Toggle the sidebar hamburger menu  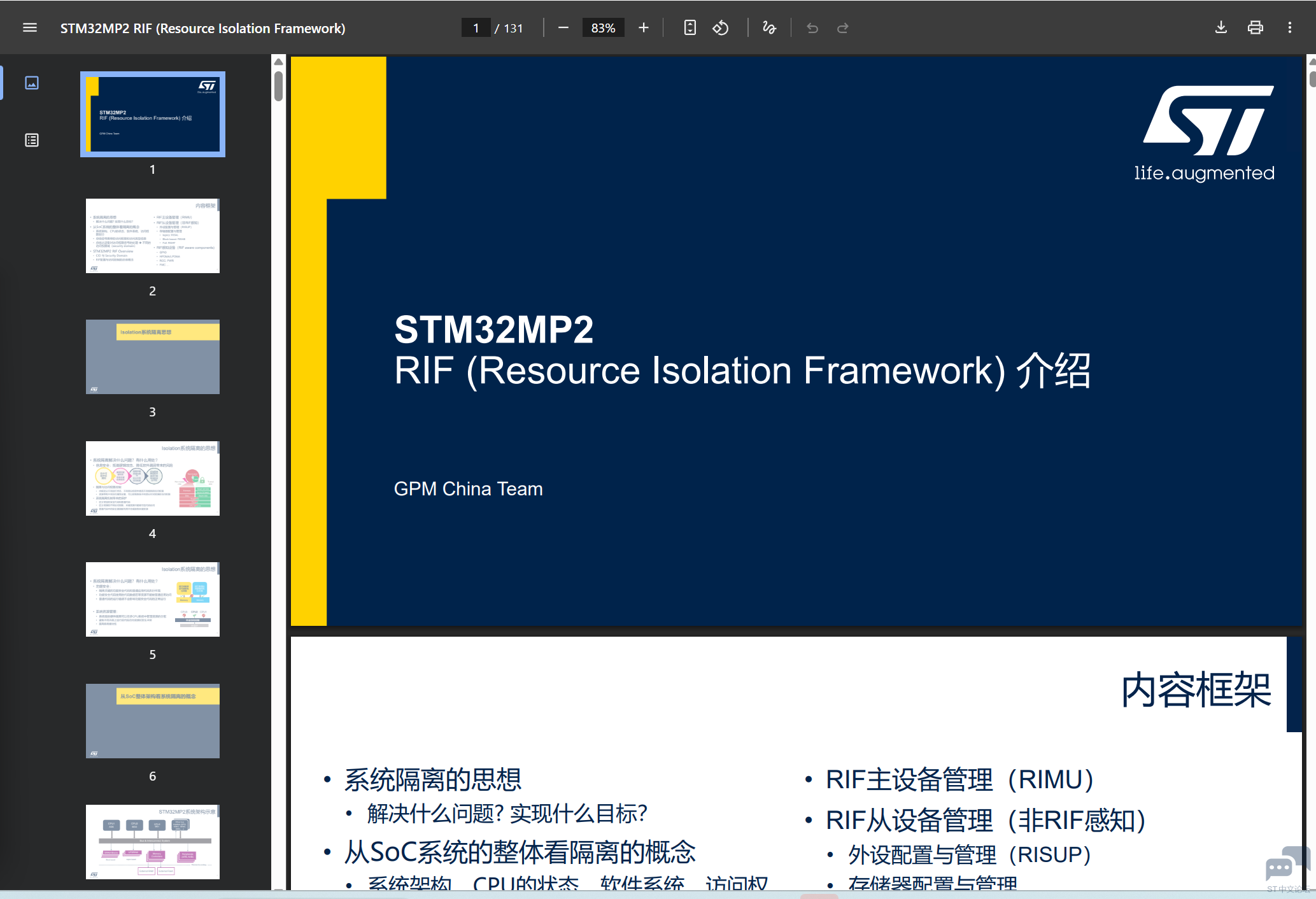click(x=30, y=28)
